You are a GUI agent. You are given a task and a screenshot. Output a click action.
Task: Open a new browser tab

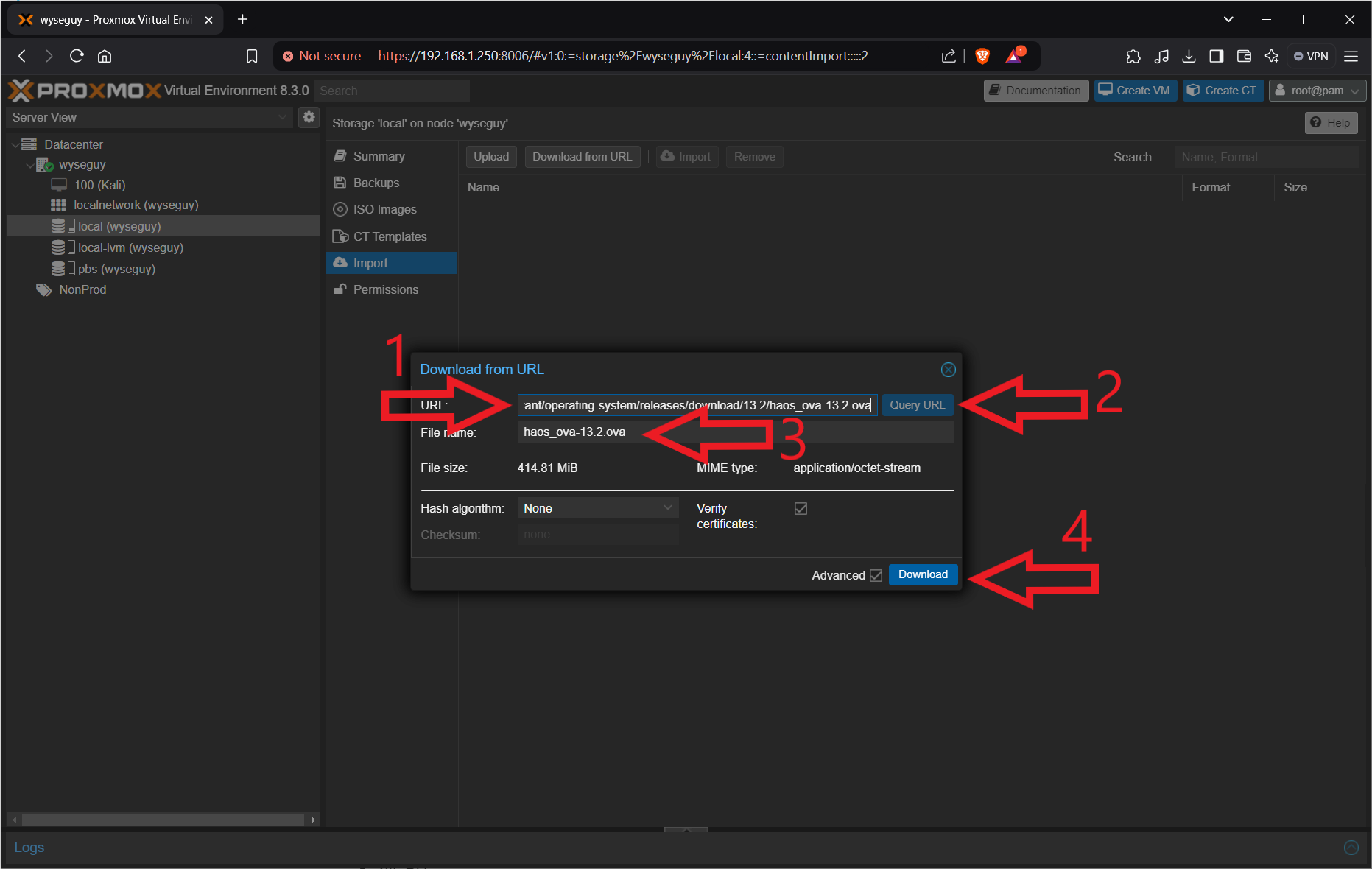coord(242,19)
